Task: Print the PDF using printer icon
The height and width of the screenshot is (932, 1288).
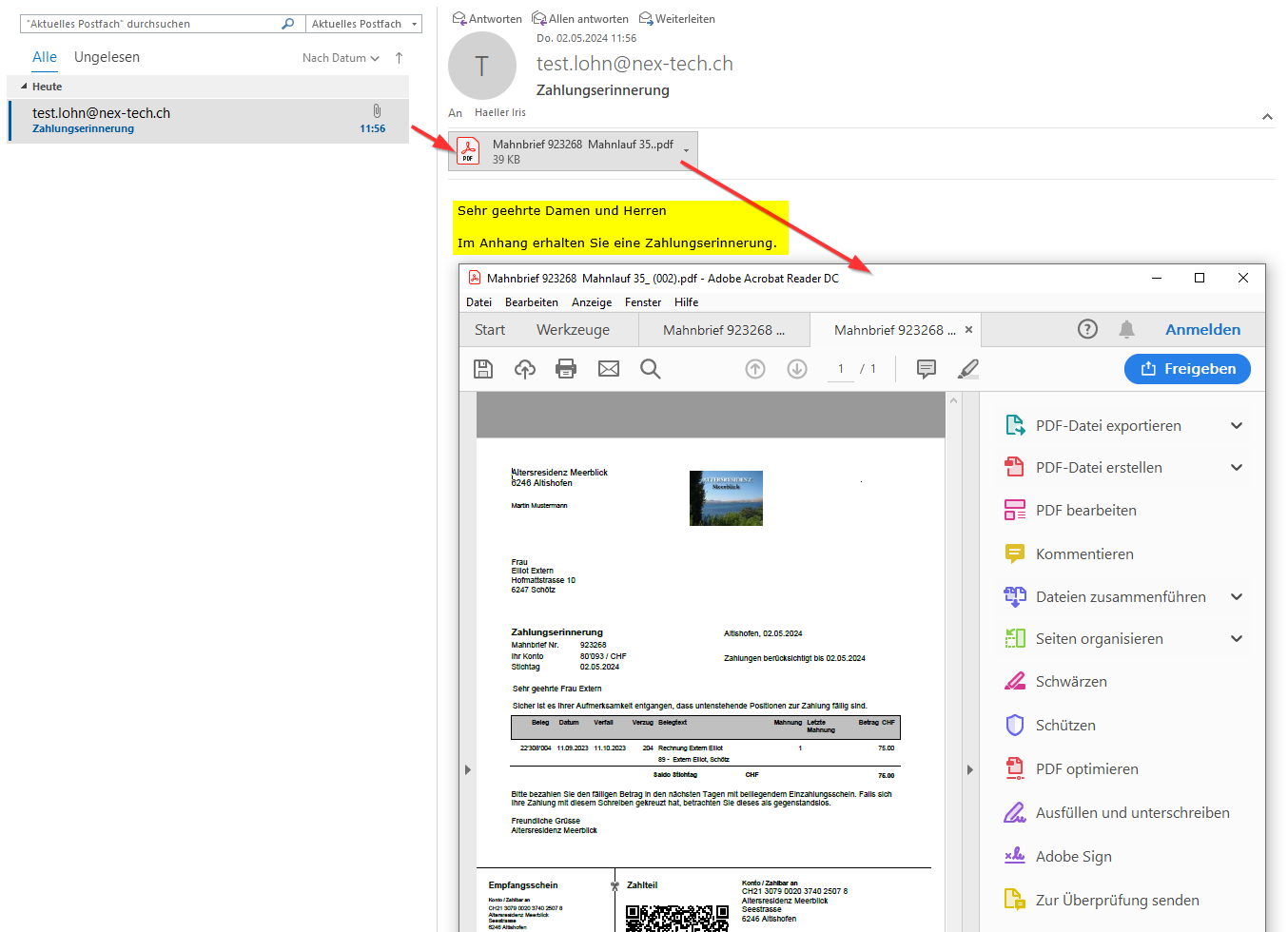Action: [x=566, y=369]
